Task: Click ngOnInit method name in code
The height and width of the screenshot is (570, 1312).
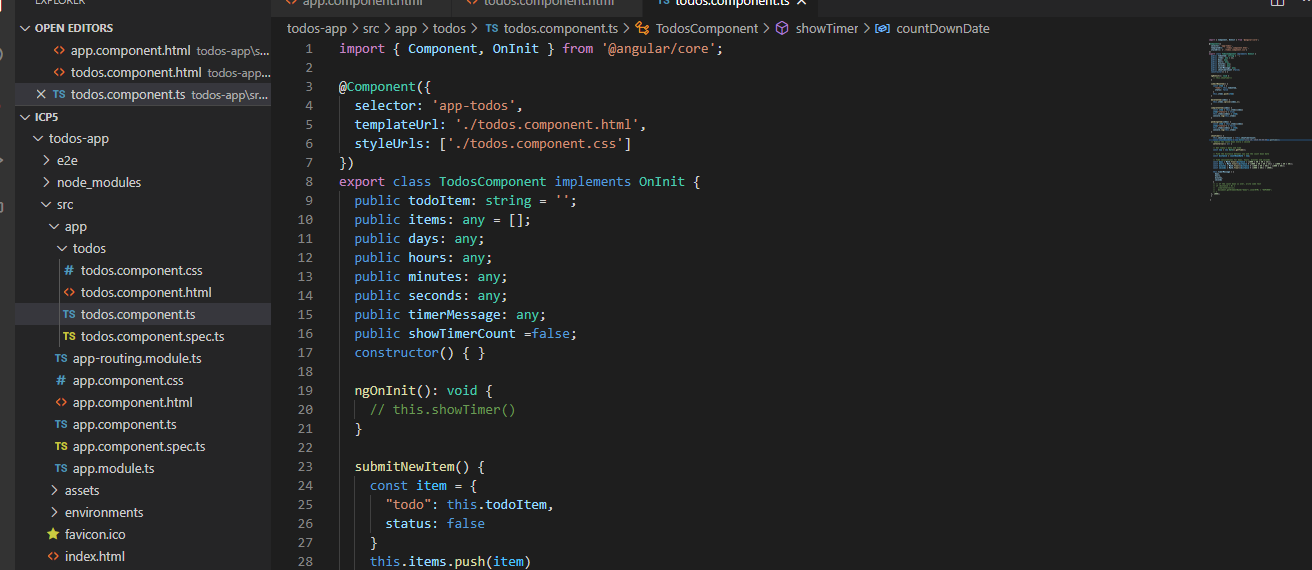Action: click(x=385, y=390)
